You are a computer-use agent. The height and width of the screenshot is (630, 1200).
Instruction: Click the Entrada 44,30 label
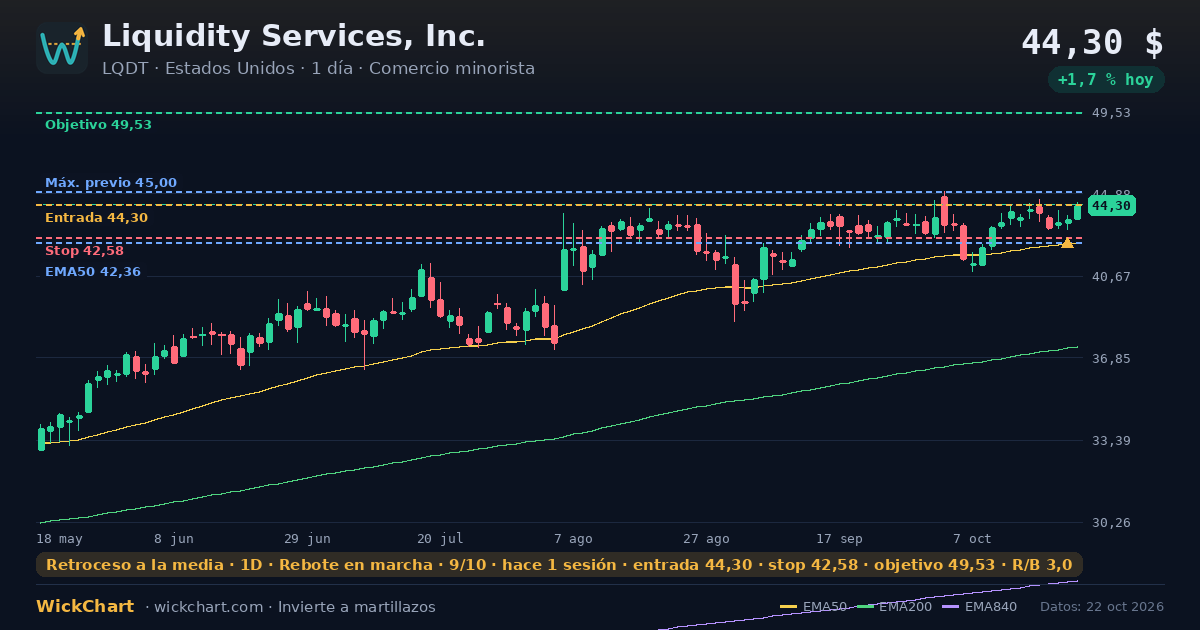(x=96, y=218)
